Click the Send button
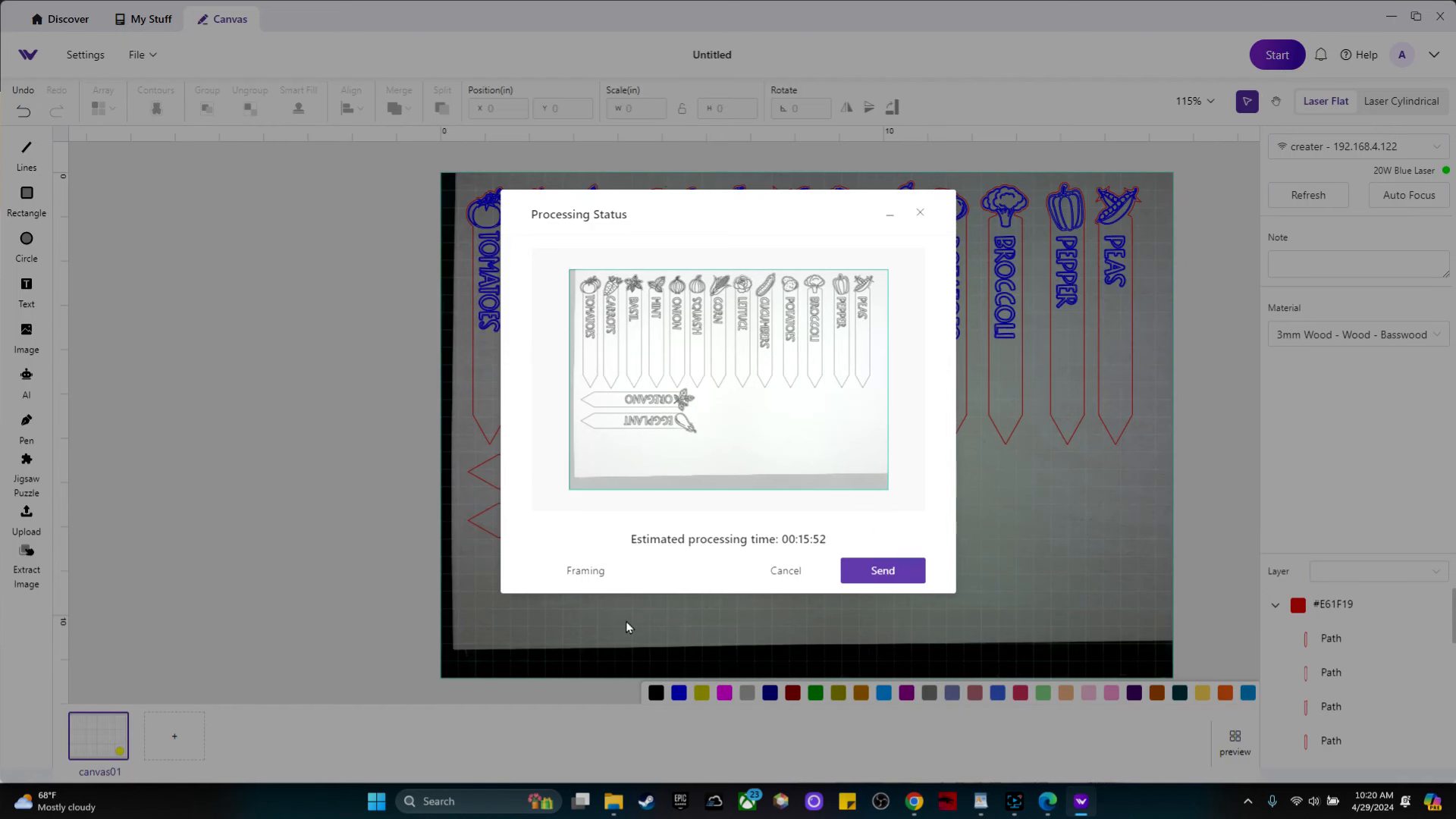Screen dimensions: 1456x819 883,570
